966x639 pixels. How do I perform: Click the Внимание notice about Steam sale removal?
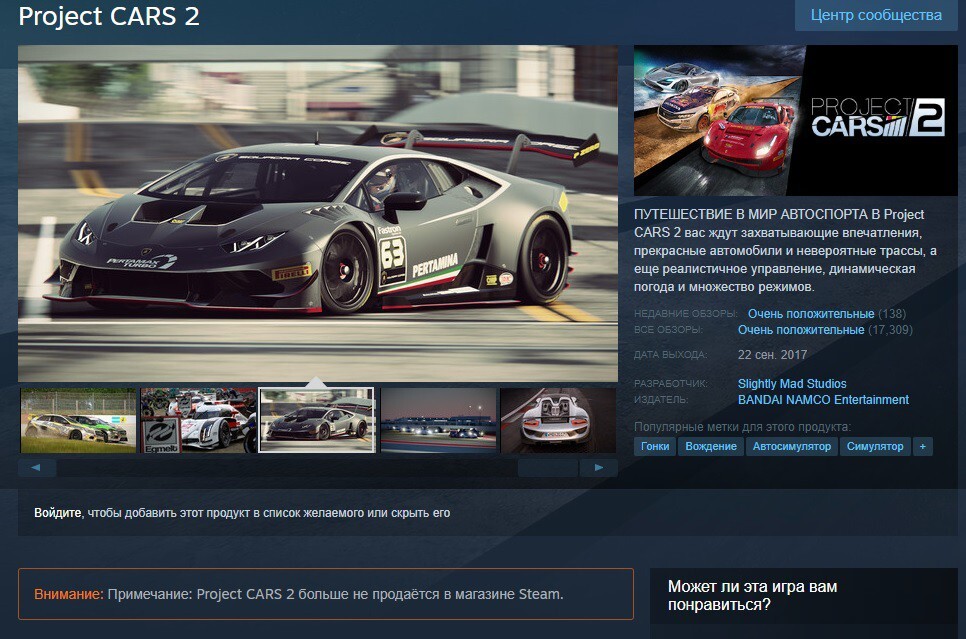[x=326, y=594]
